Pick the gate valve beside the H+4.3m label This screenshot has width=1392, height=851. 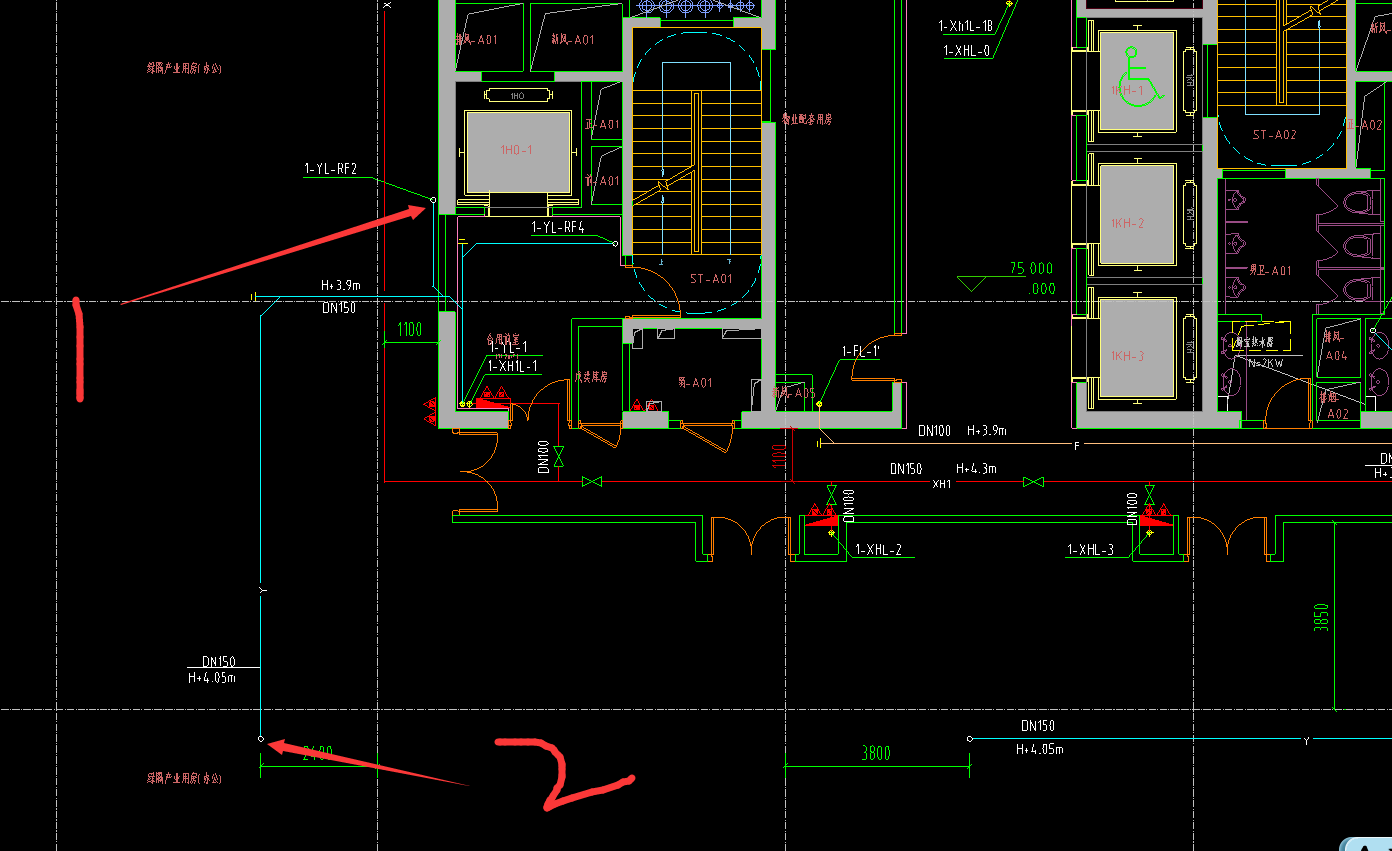click(1034, 482)
